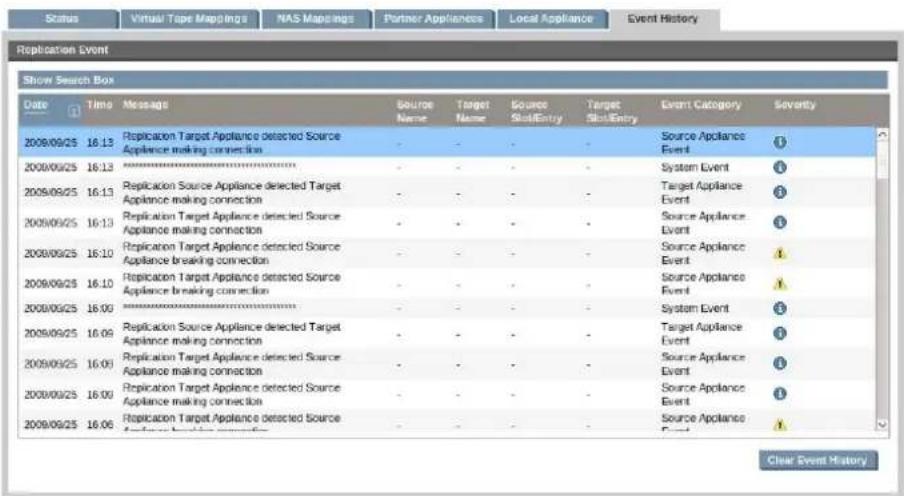Select 16:13 Source Appliance detected Target message

tap(231, 193)
